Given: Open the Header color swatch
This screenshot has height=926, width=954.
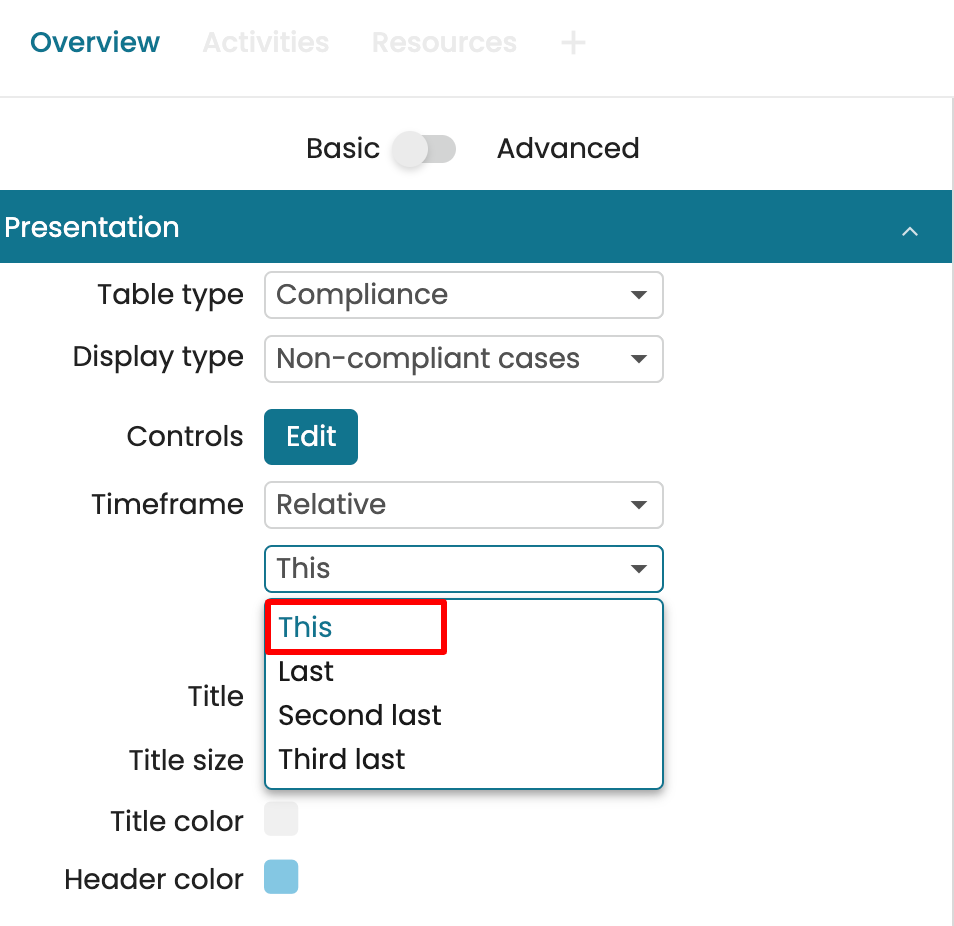Looking at the screenshot, I should pyautogui.click(x=281, y=877).
